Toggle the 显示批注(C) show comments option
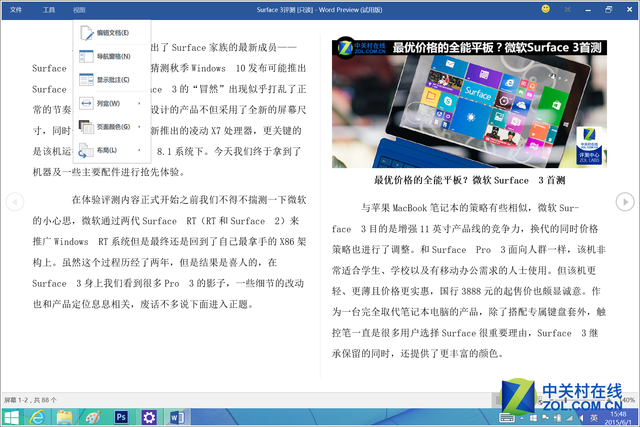Image resolution: width=640 pixels, height=427 pixels. point(112,80)
